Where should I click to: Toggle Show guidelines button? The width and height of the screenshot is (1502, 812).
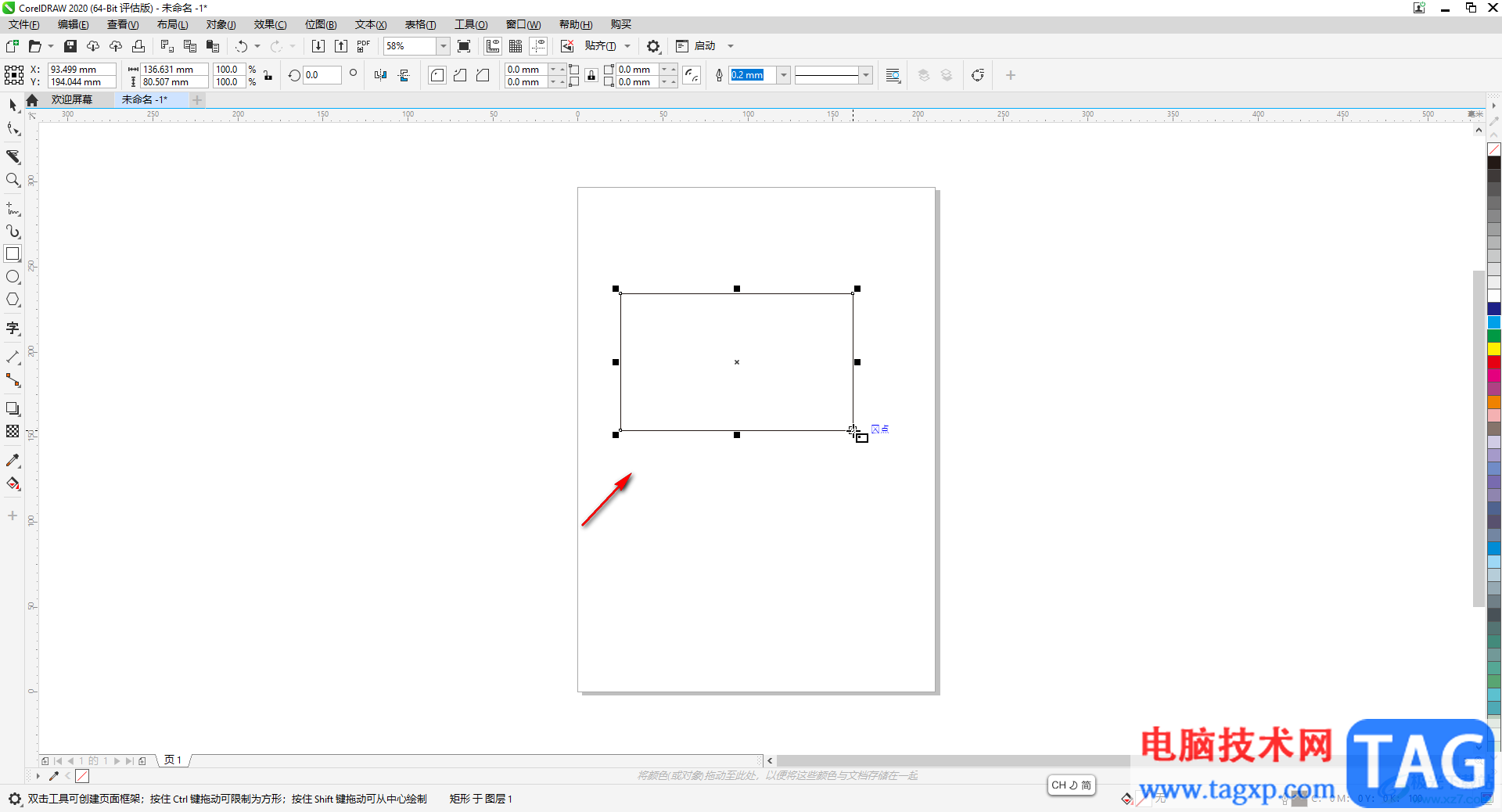[x=538, y=46]
